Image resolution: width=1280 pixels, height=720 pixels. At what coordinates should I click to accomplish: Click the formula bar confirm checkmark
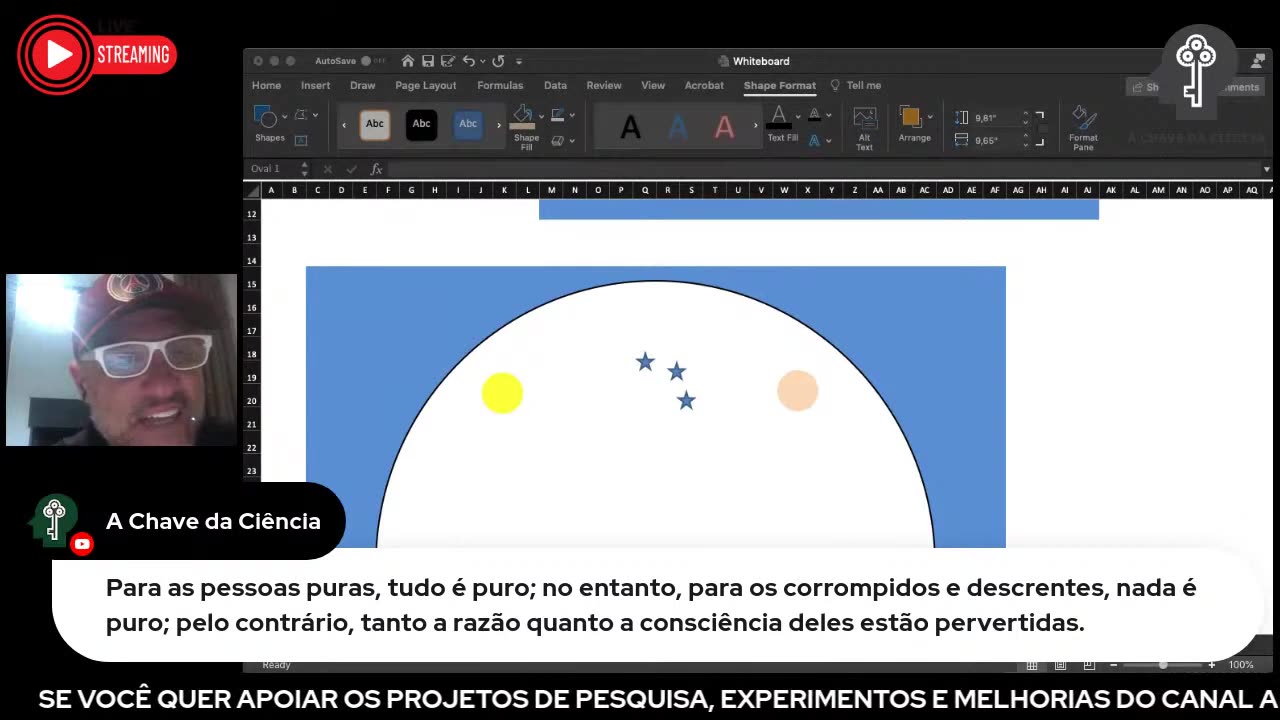(x=351, y=169)
